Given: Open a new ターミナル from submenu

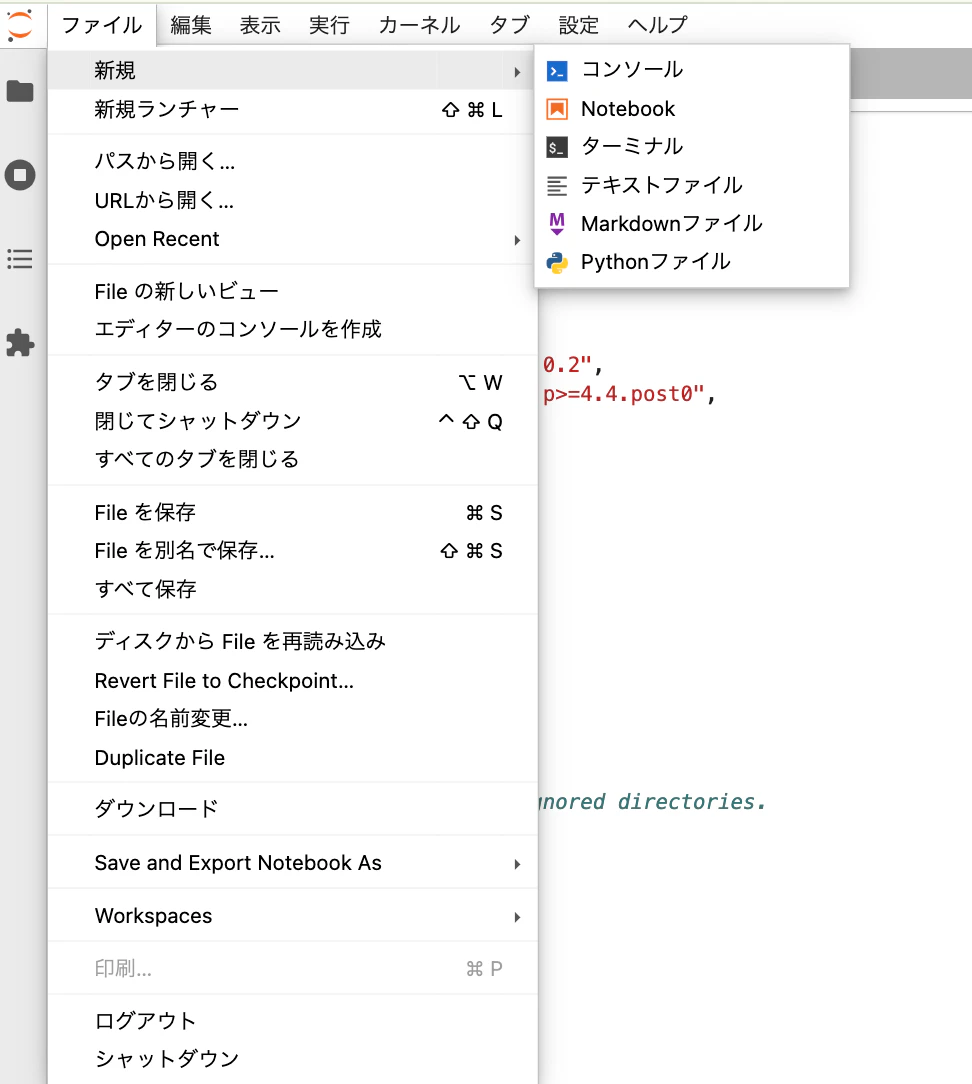Looking at the screenshot, I should coord(691,147).
